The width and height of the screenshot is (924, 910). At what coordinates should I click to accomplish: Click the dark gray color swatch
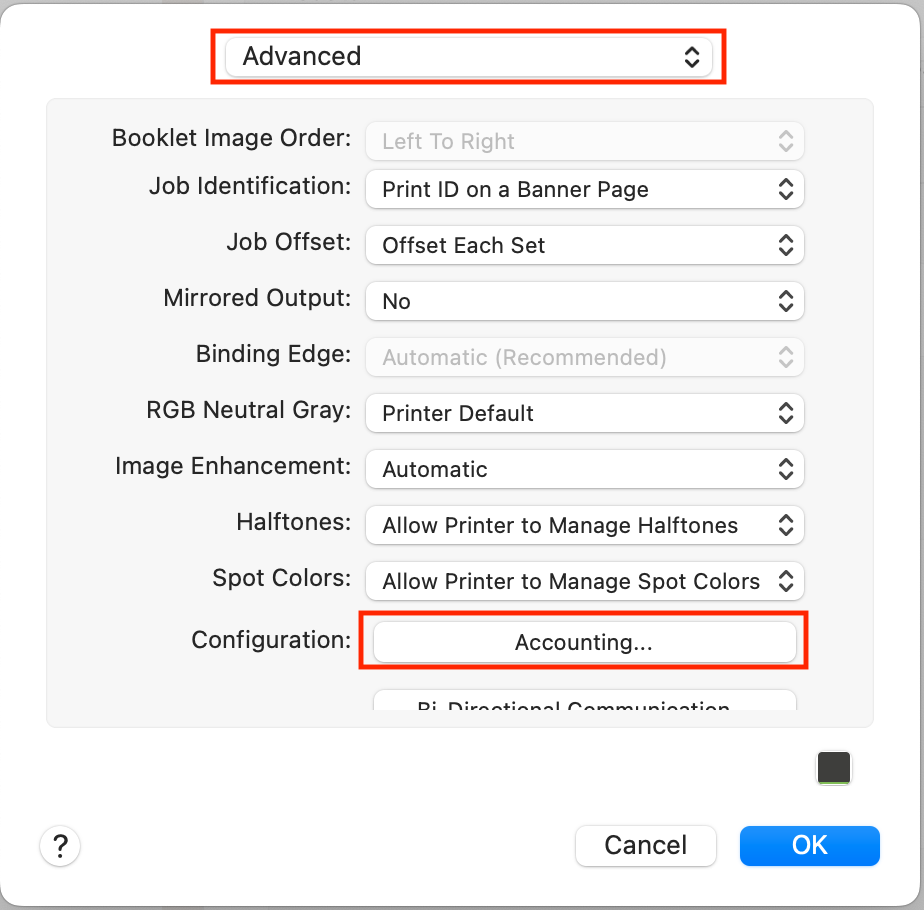pyautogui.click(x=833, y=768)
